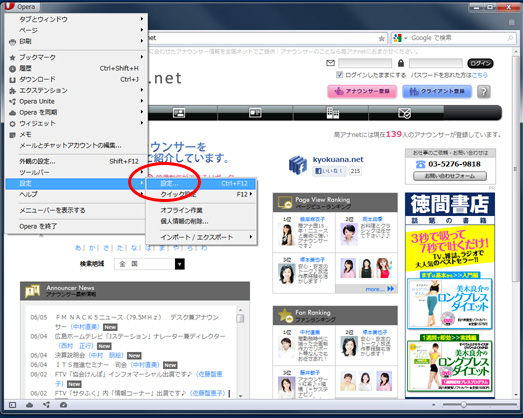Select オフライン作業 item
523x418 pixels.
tap(201, 210)
